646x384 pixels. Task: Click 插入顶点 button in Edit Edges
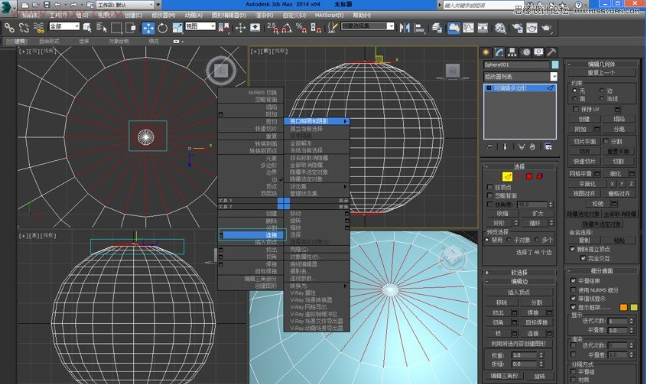518,292
